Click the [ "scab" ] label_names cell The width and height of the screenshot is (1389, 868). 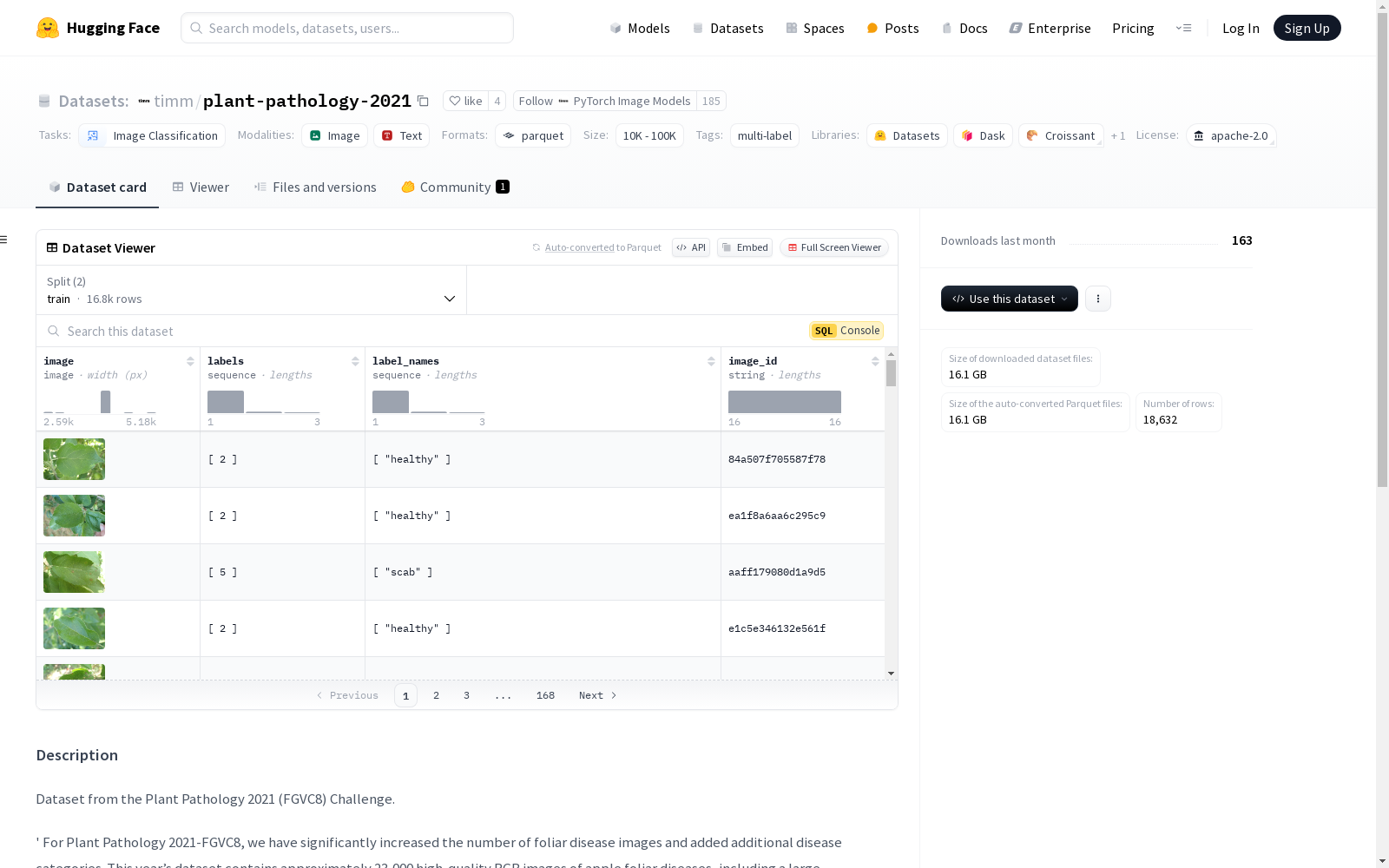(543, 572)
